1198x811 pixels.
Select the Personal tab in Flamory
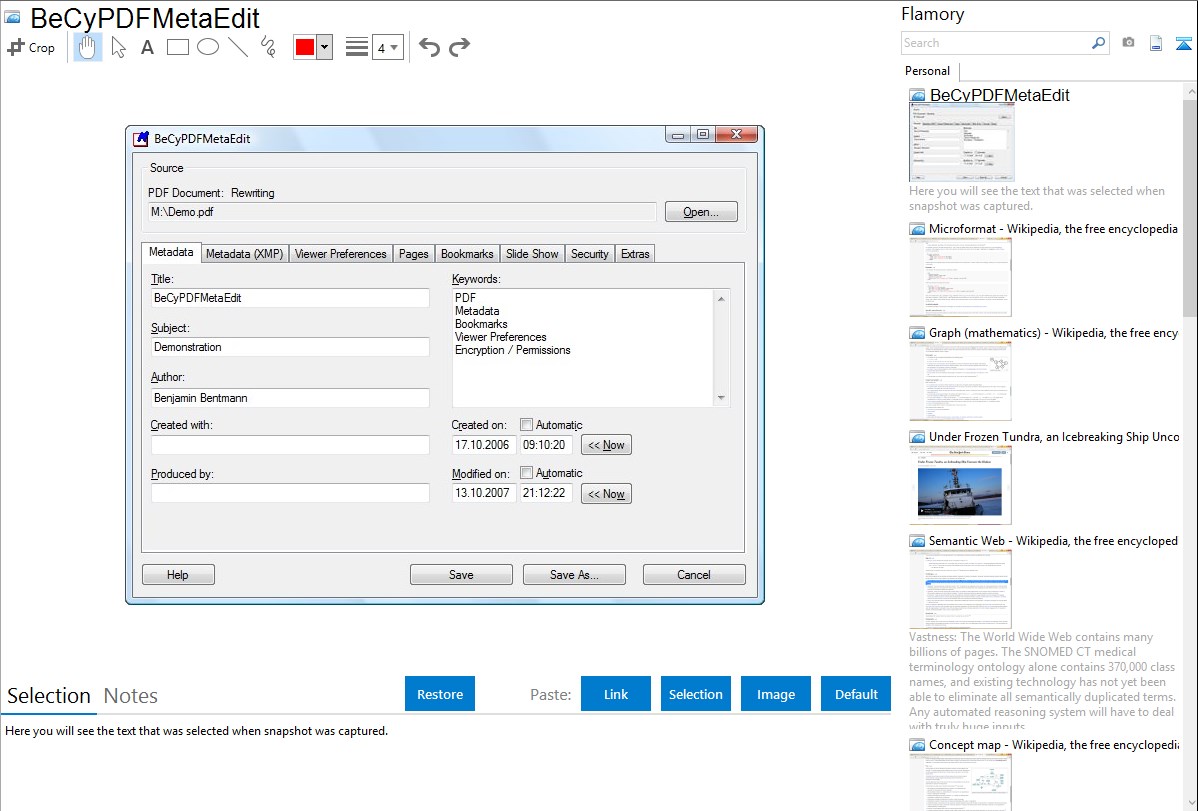928,71
